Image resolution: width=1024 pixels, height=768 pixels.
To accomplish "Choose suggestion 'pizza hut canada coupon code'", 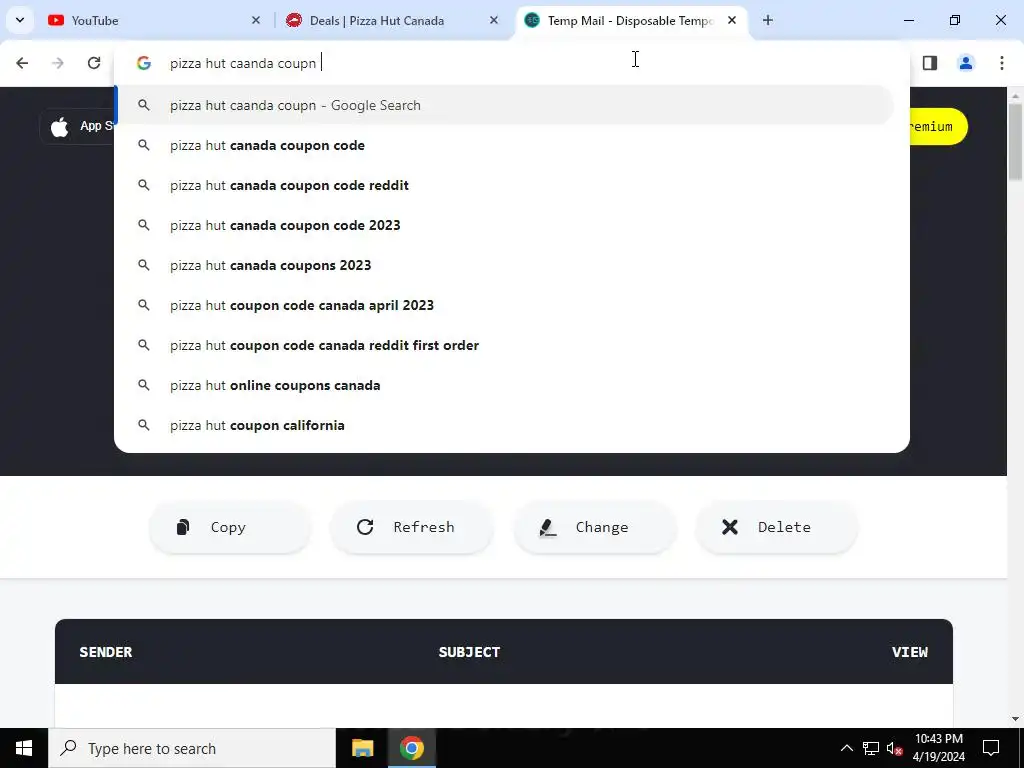I will pos(504,145).
